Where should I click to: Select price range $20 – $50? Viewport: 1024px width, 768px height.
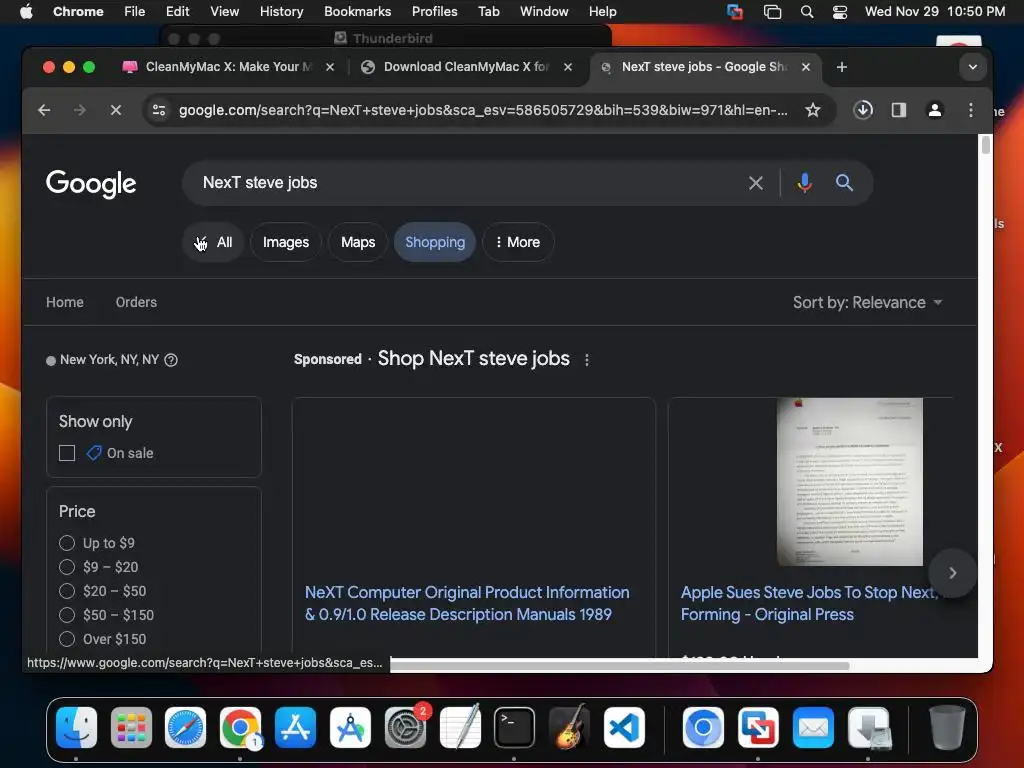click(67, 591)
